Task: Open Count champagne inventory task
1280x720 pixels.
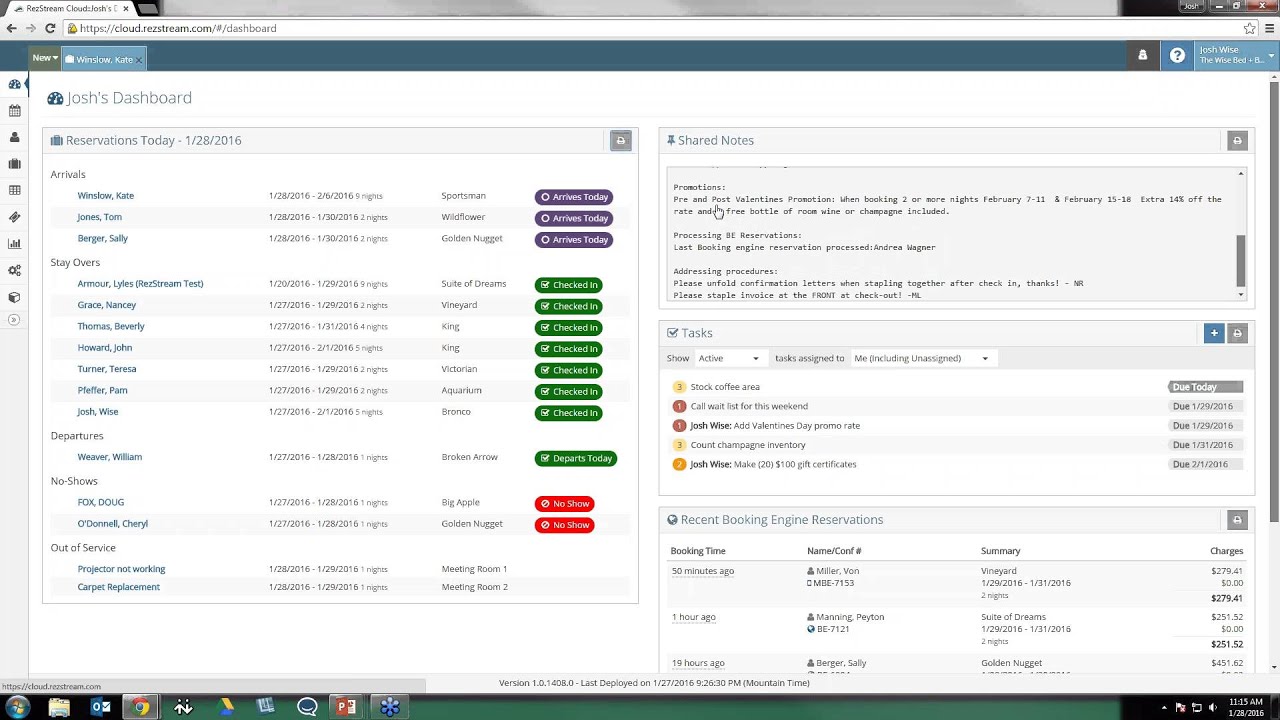Action: pos(747,445)
